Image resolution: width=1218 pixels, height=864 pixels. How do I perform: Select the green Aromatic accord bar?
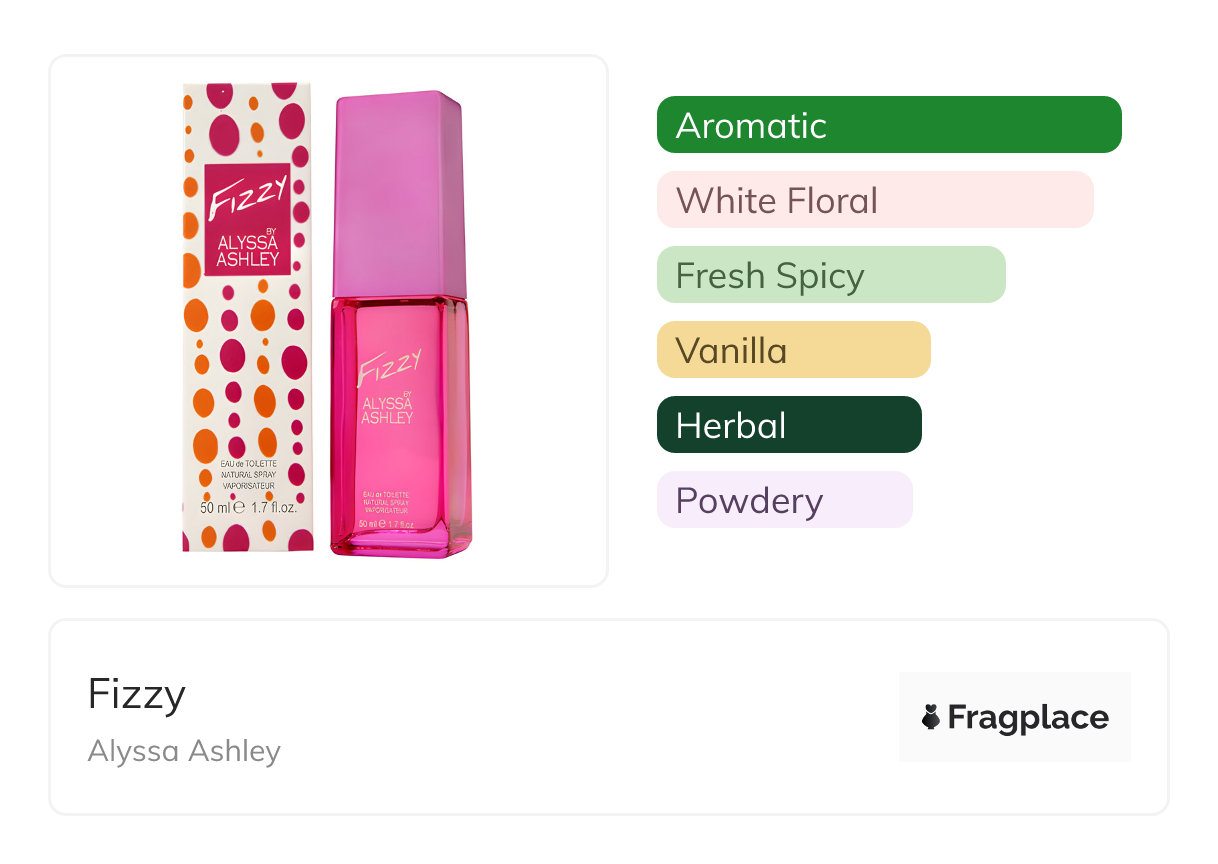[888, 125]
